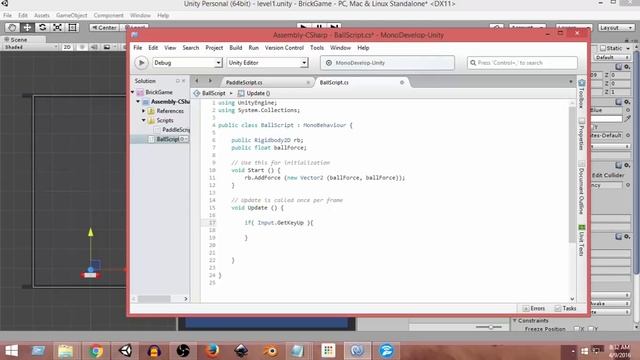Image resolution: width=640 pixels, height=360 pixels.
Task: Close the PaddleScript.cs tab
Action: (308, 82)
